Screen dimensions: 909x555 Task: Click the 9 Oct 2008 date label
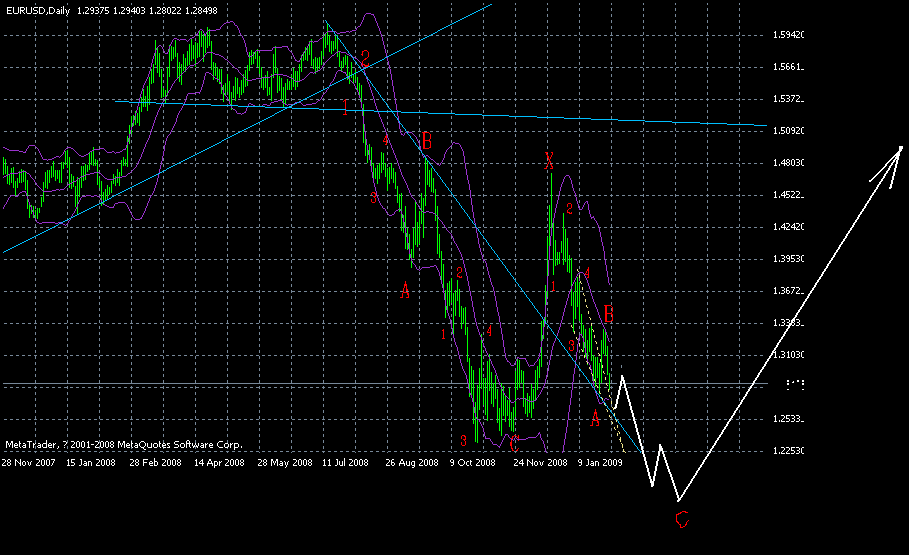coord(472,463)
